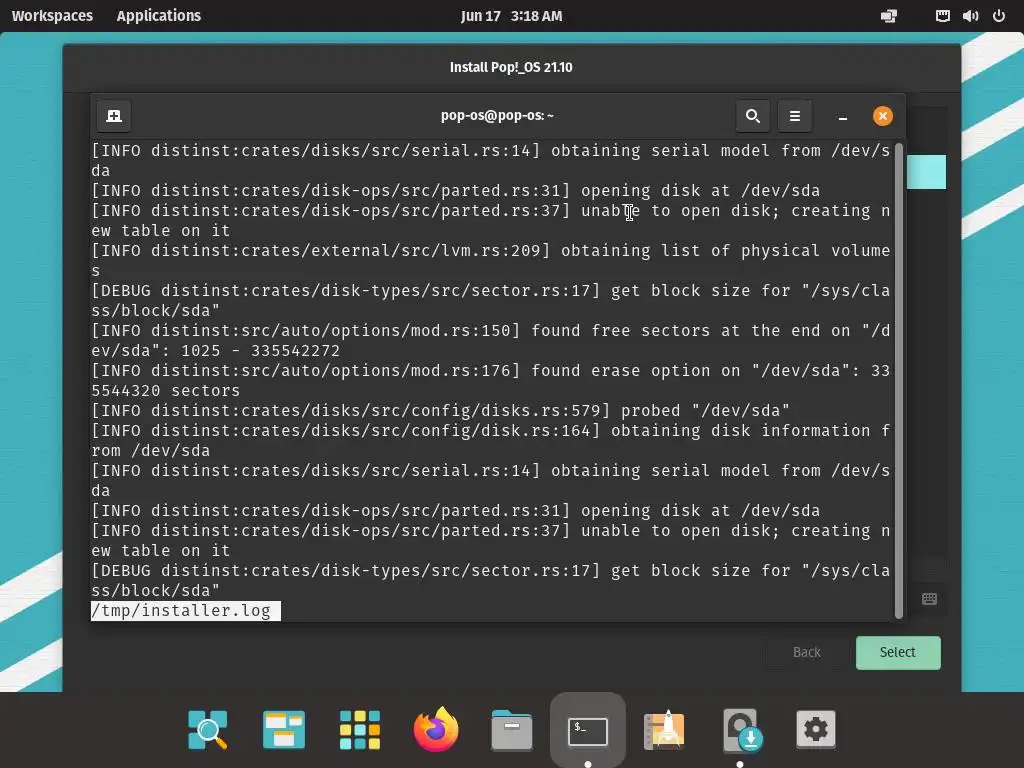
Task: Minimize the pop-os terminal window
Action: (842, 117)
